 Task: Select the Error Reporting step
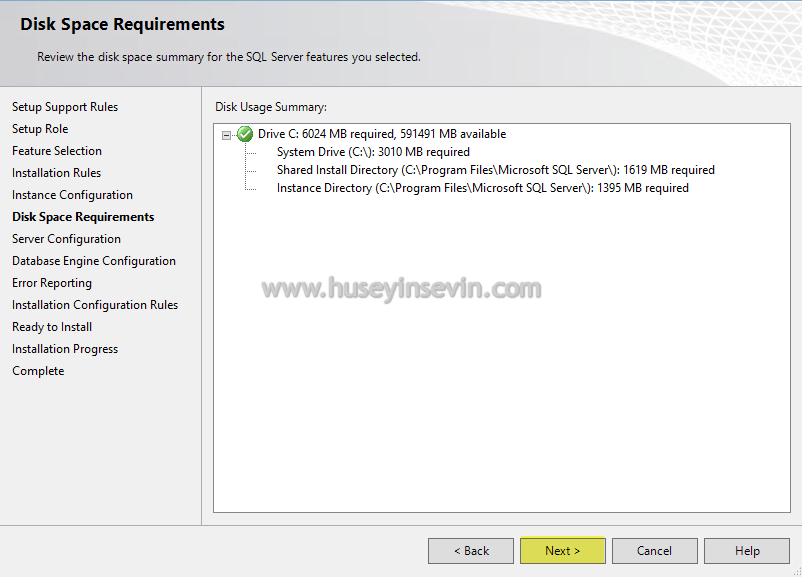52,283
